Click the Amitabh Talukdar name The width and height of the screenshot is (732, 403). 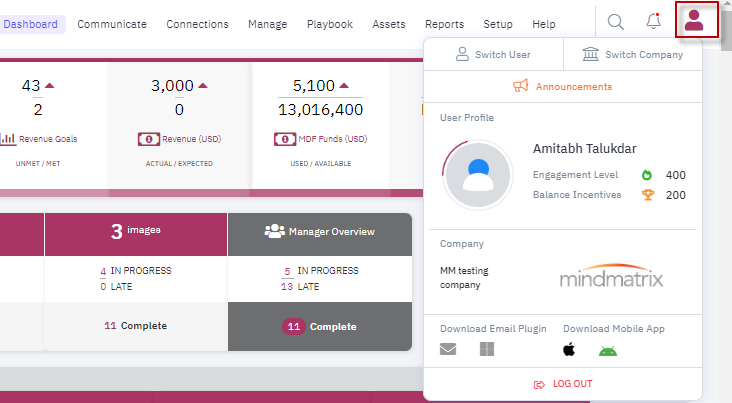584,148
